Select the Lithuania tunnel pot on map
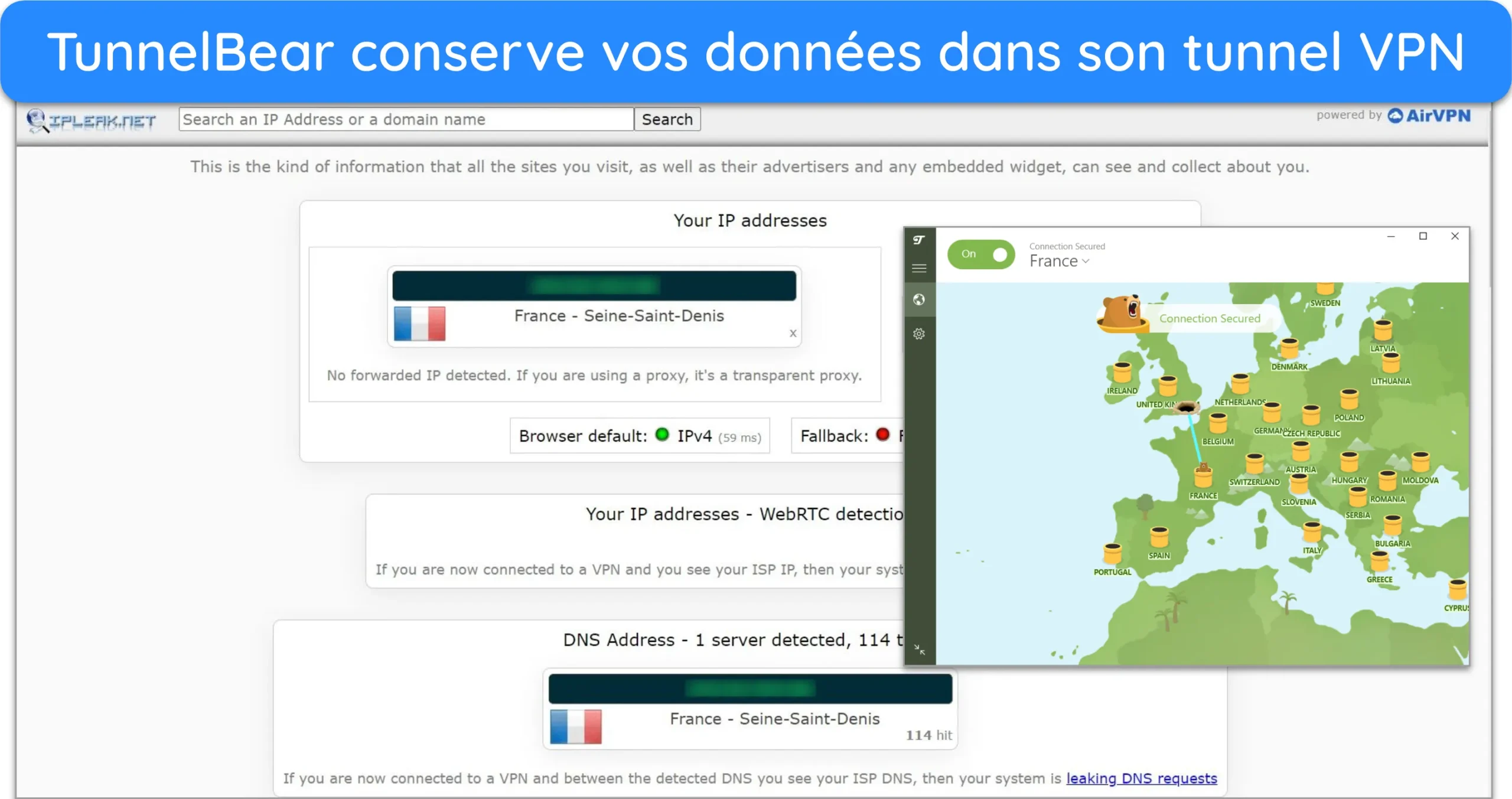Screen dimensions: 1512x799 click(1391, 364)
